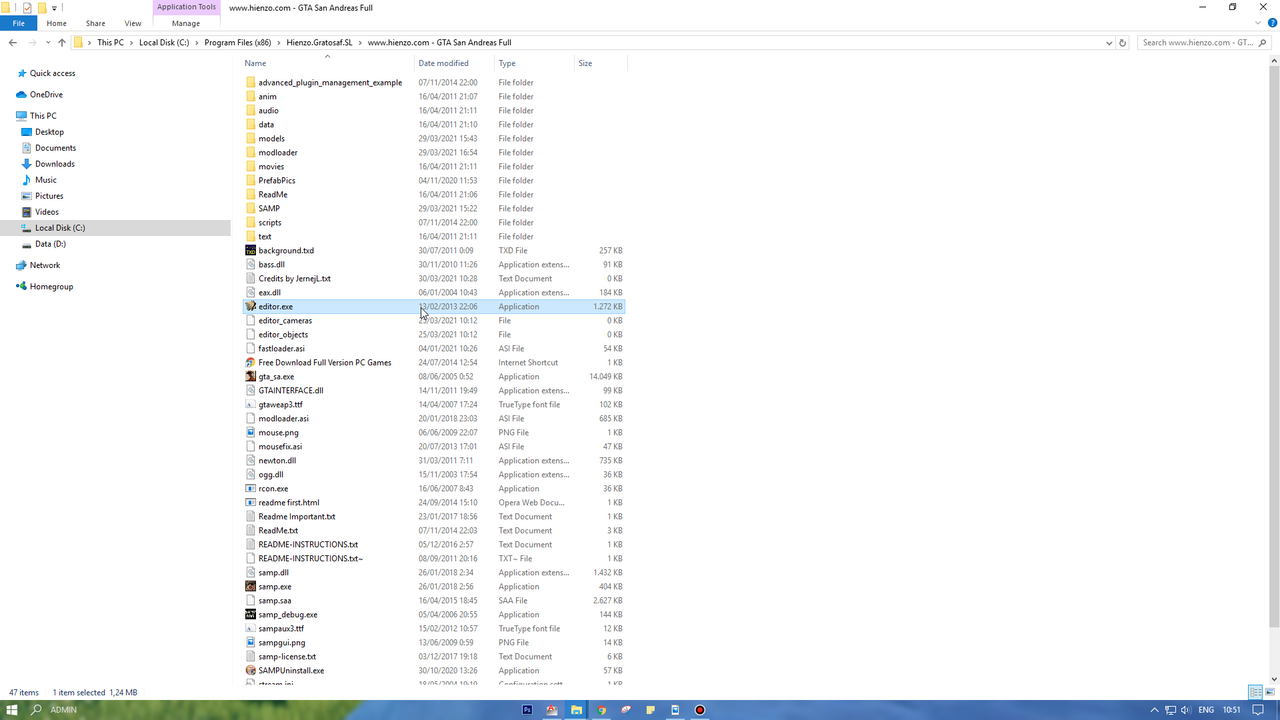Image resolution: width=1280 pixels, height=720 pixels.
Task: Click the modloader folder icon
Action: 251,153
